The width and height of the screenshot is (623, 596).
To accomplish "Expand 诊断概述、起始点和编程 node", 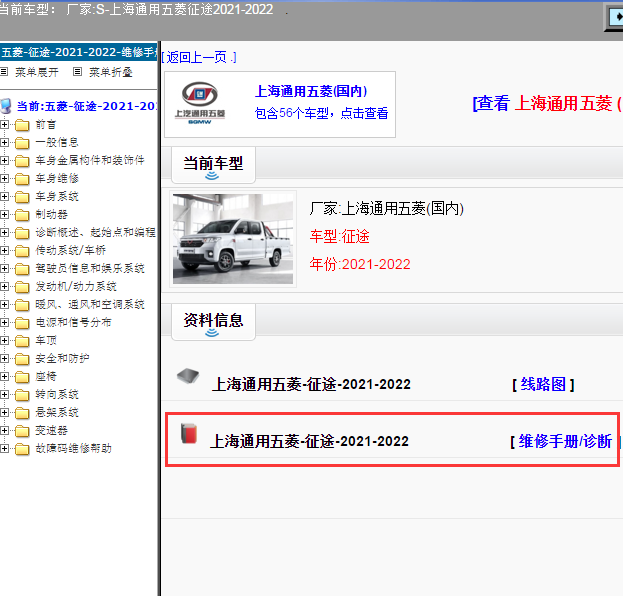I will pos(4,232).
